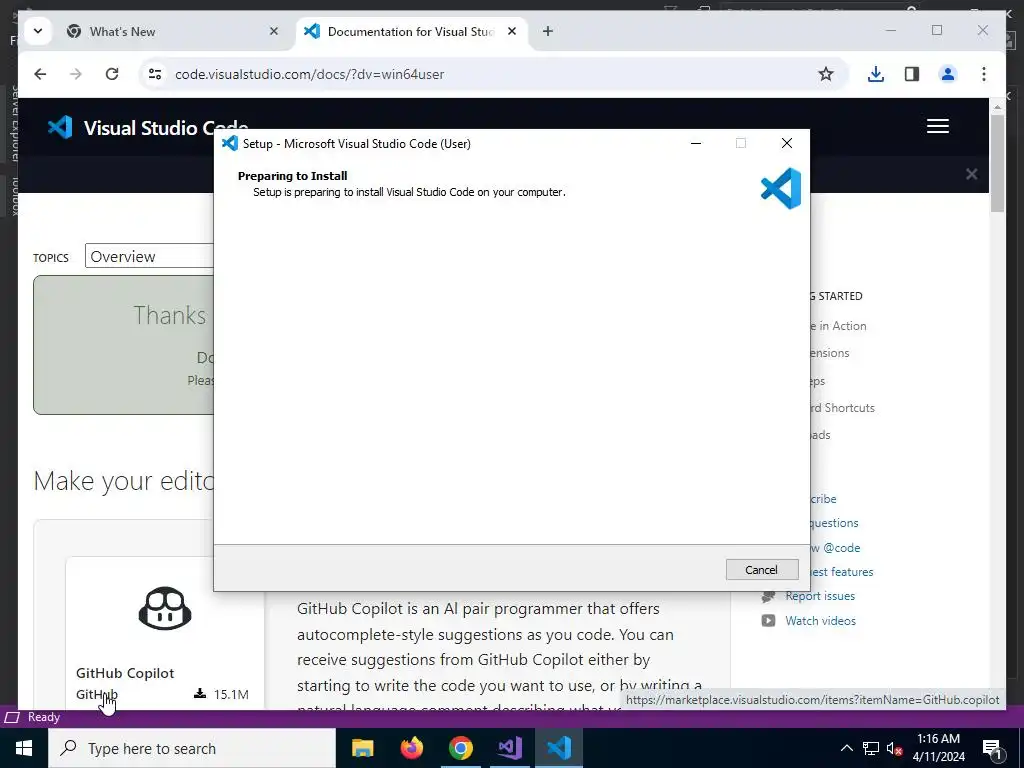Click the GitHub Copilot extension title
Image resolution: width=1024 pixels, height=768 pixels.
click(x=125, y=673)
